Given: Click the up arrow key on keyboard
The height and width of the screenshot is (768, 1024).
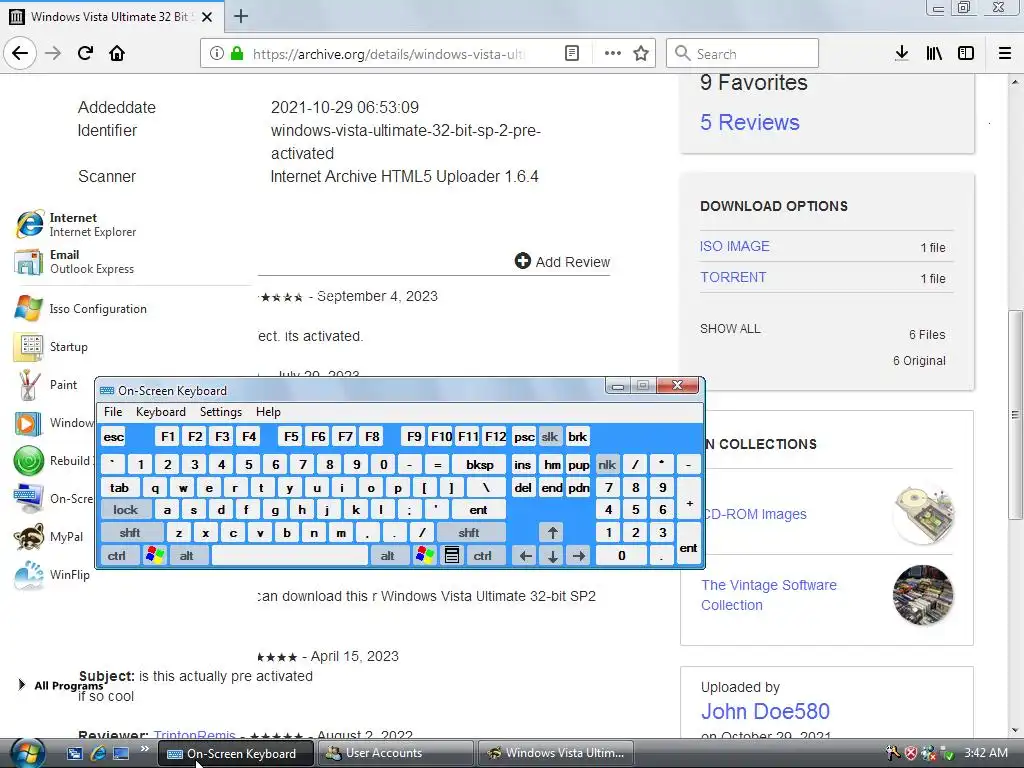Looking at the screenshot, I should click(552, 533).
